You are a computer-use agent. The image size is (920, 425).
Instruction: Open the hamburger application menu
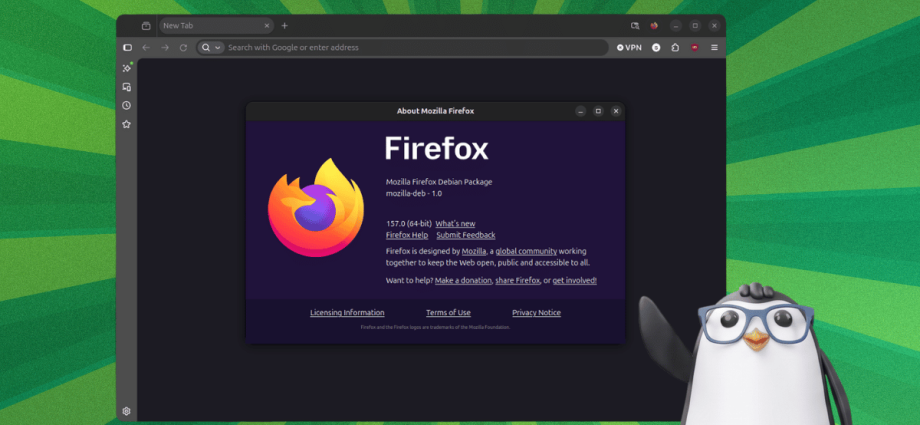714,48
